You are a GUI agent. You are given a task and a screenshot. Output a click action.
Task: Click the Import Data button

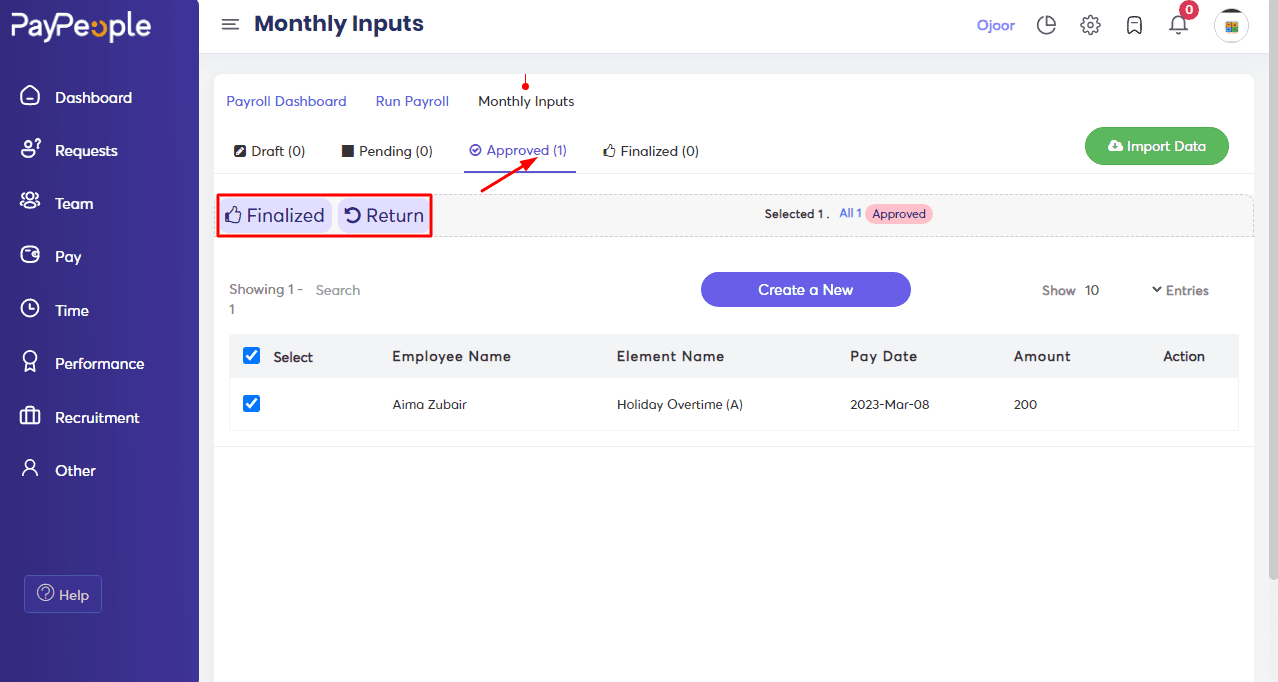[1156, 146]
